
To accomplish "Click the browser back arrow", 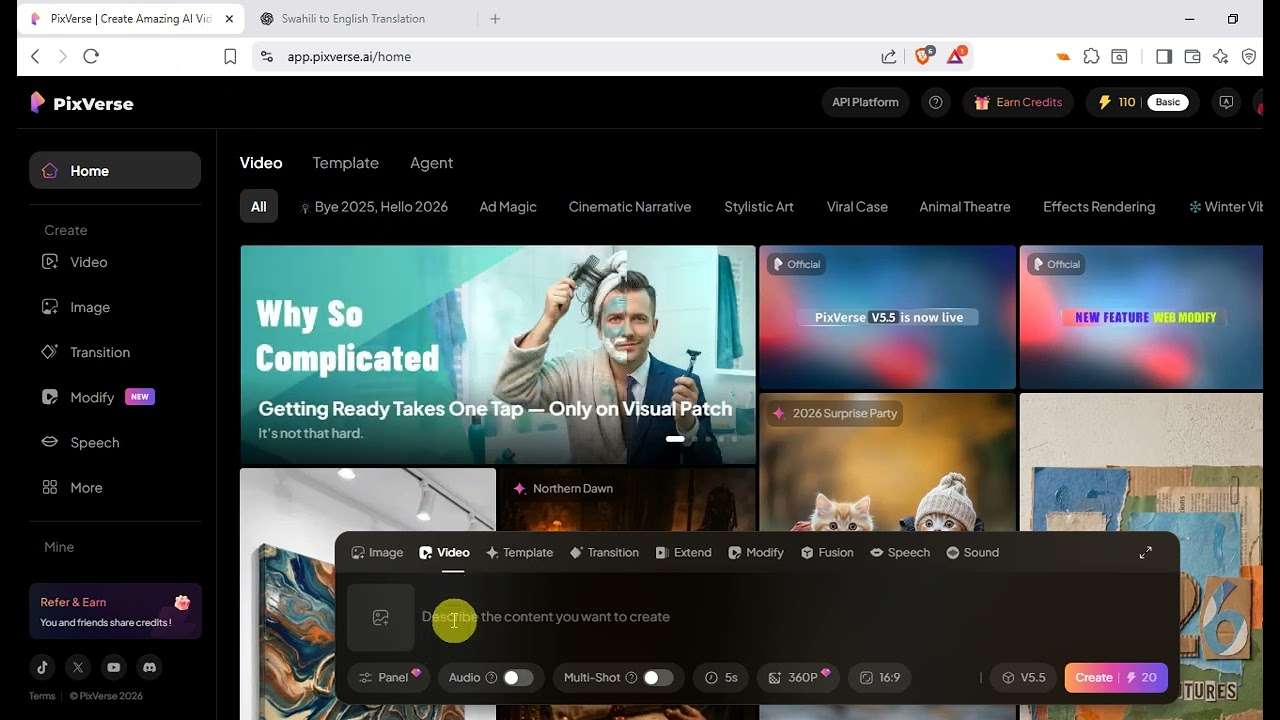I will click(x=35, y=57).
